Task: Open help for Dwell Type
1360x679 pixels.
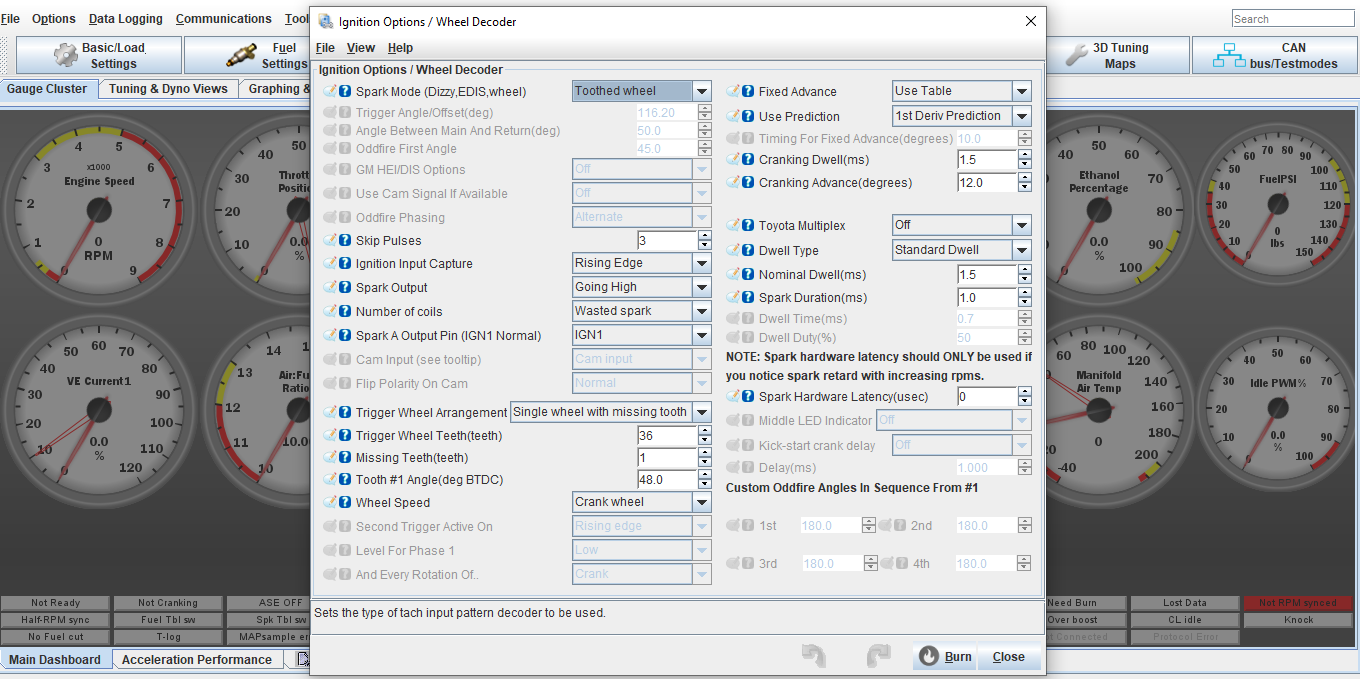Action: click(x=748, y=251)
